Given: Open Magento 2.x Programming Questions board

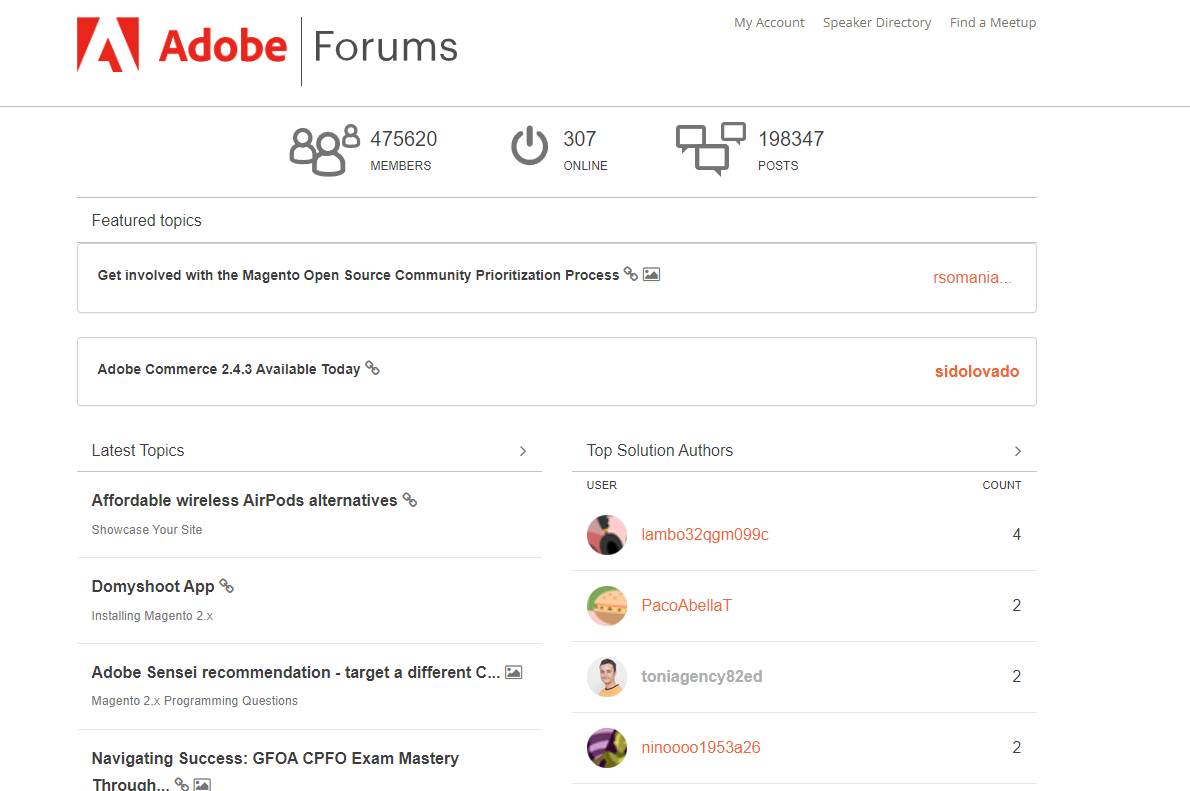Looking at the screenshot, I should (x=194, y=701).
